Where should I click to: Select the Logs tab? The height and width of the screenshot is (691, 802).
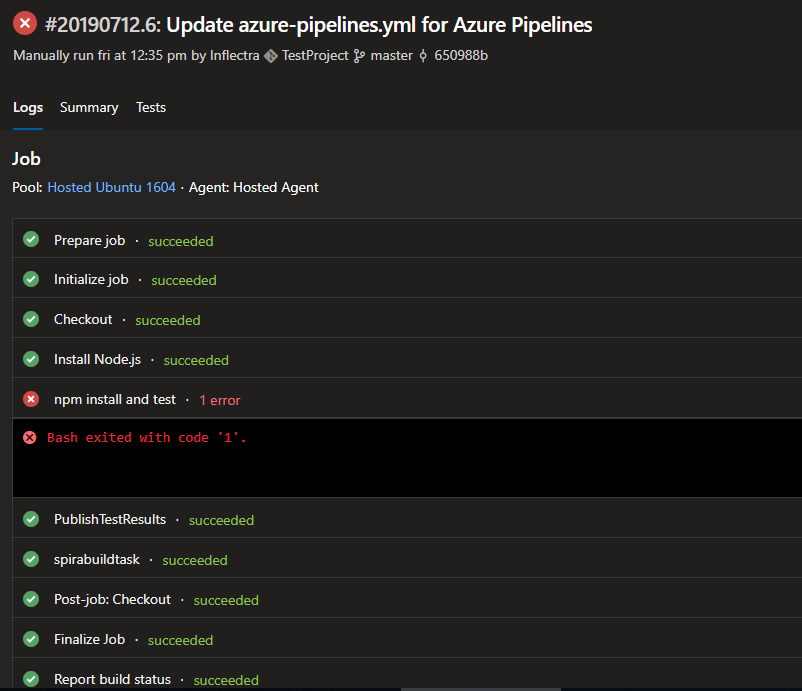28,107
